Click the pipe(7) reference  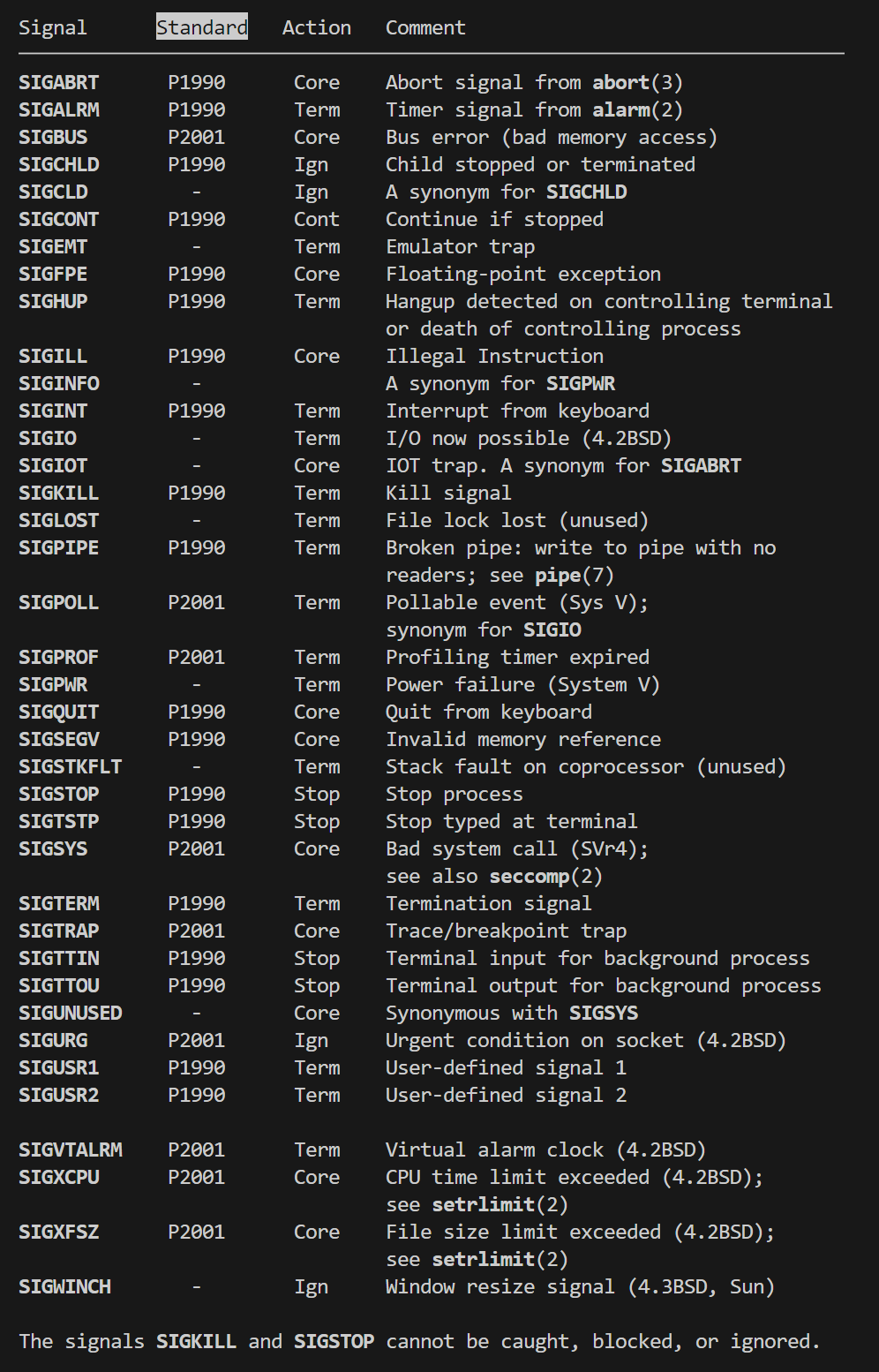[x=575, y=575]
